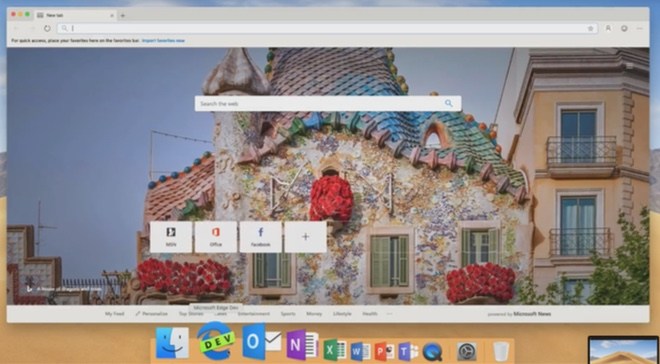Launch Excel from the dock
Screen dimensions: 660x364
click(335, 350)
